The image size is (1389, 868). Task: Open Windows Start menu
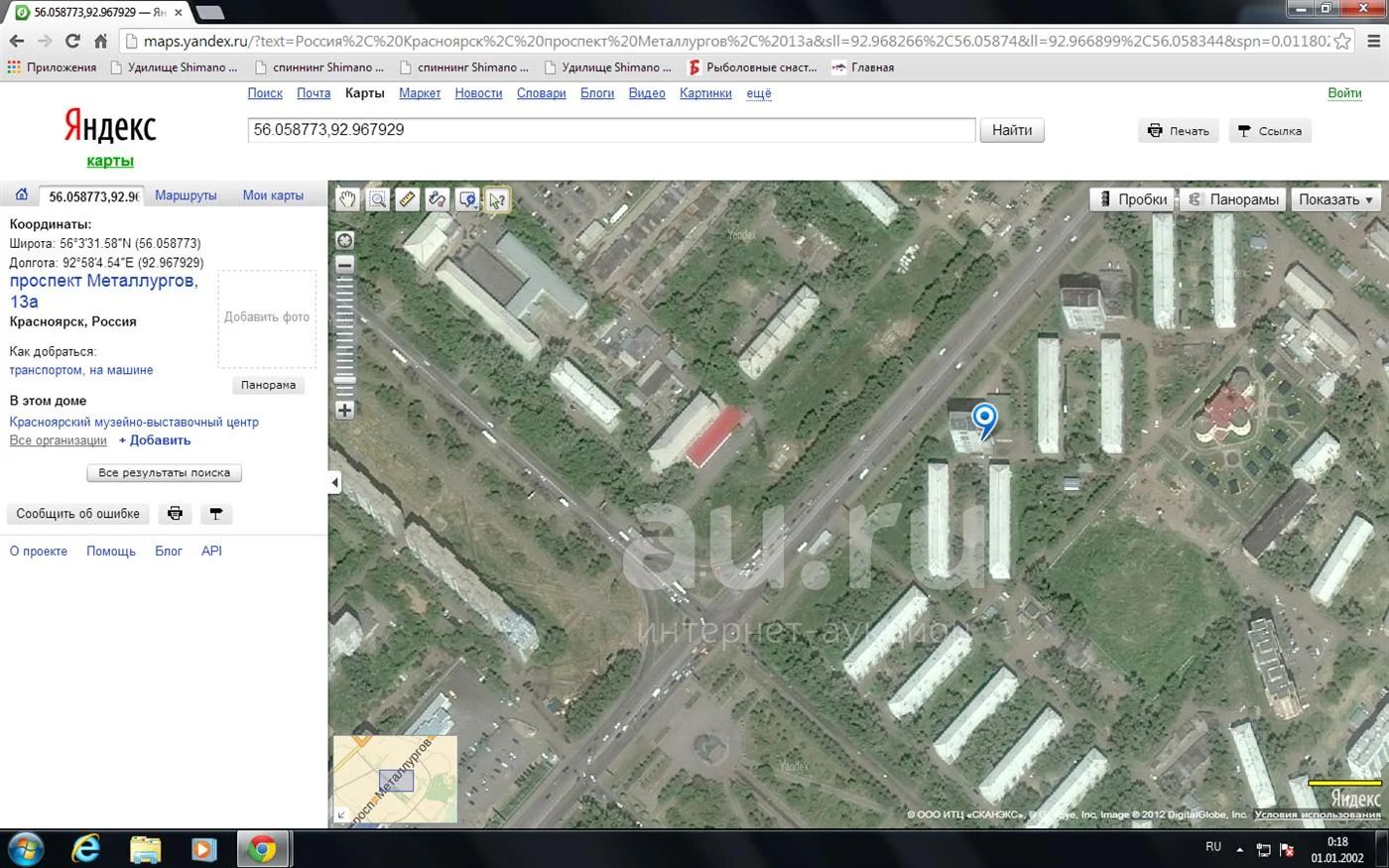pyautogui.click(x=25, y=850)
